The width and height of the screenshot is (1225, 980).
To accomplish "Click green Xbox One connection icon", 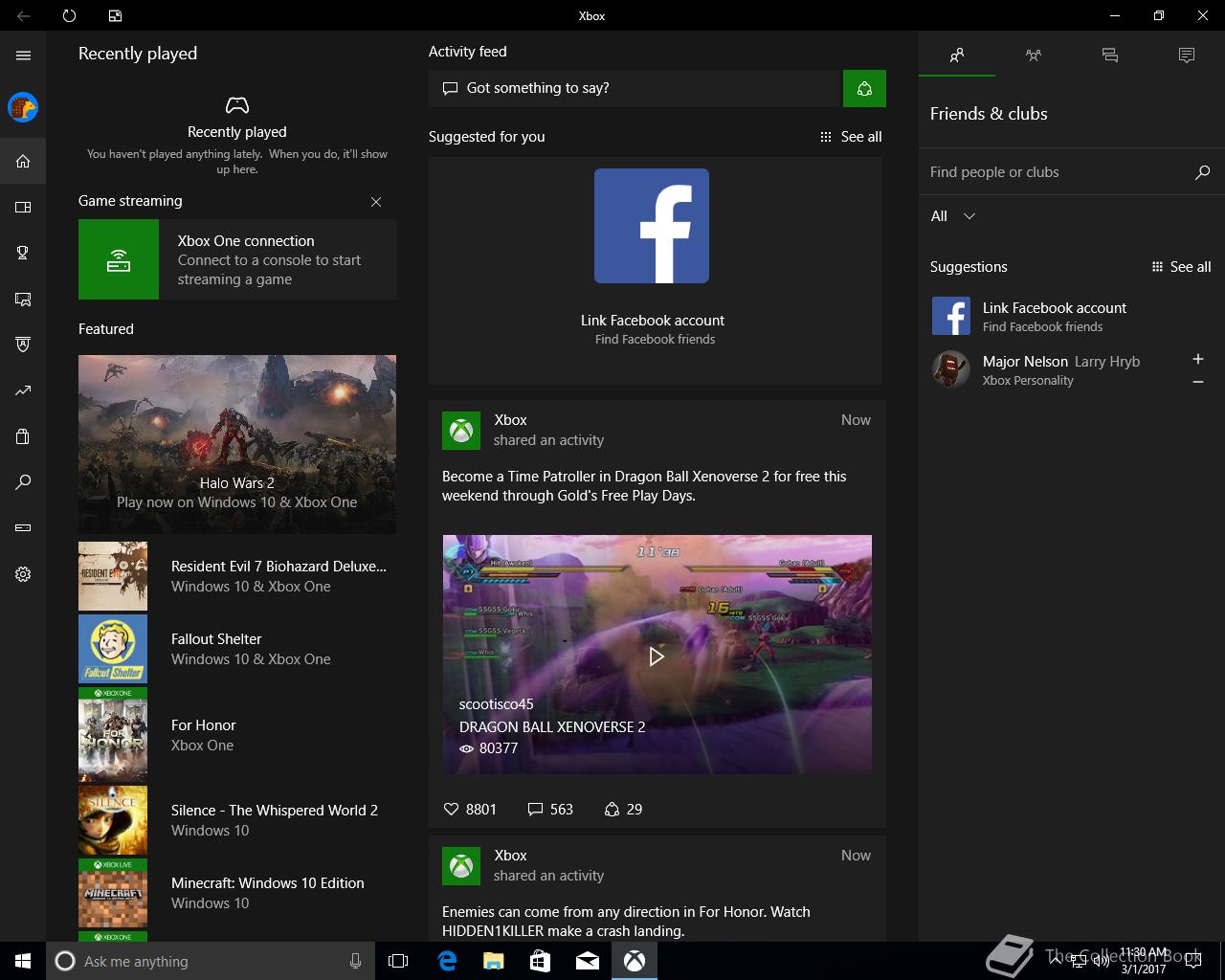I will pos(119,259).
